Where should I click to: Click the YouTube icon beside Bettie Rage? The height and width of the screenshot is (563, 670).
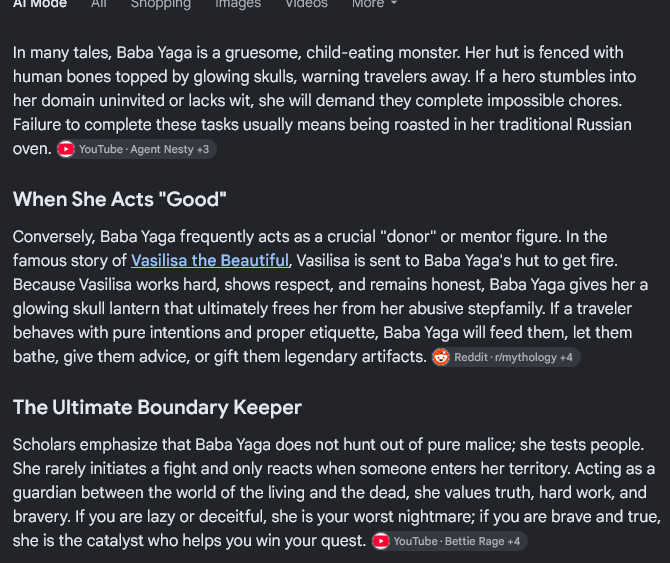(x=381, y=541)
